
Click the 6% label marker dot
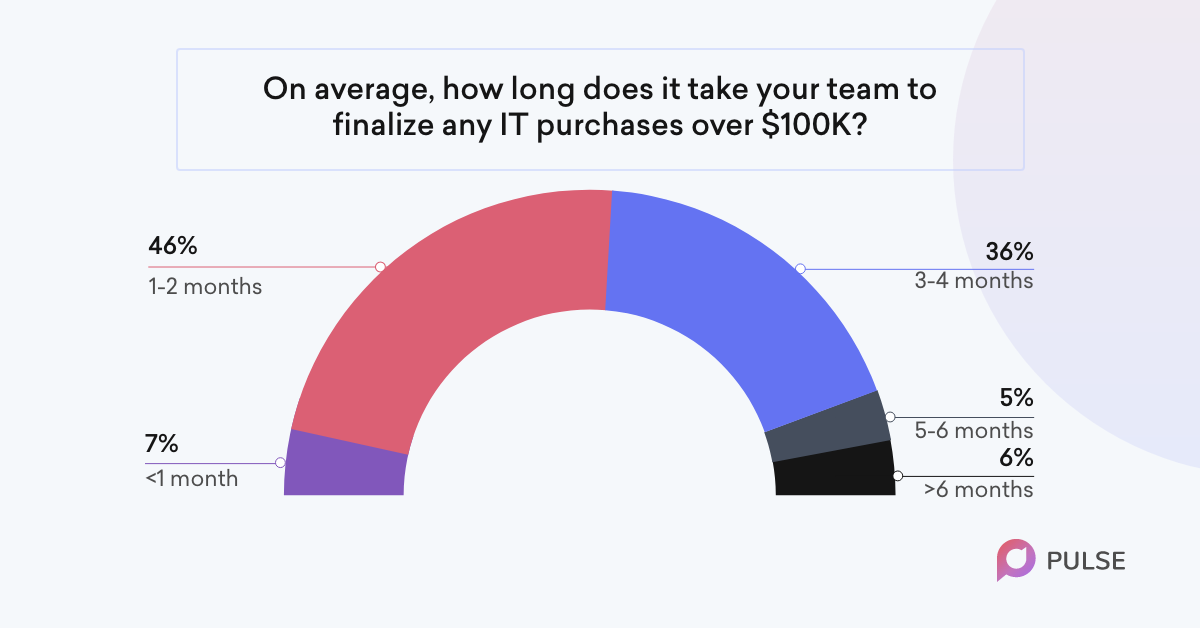[x=897, y=476]
